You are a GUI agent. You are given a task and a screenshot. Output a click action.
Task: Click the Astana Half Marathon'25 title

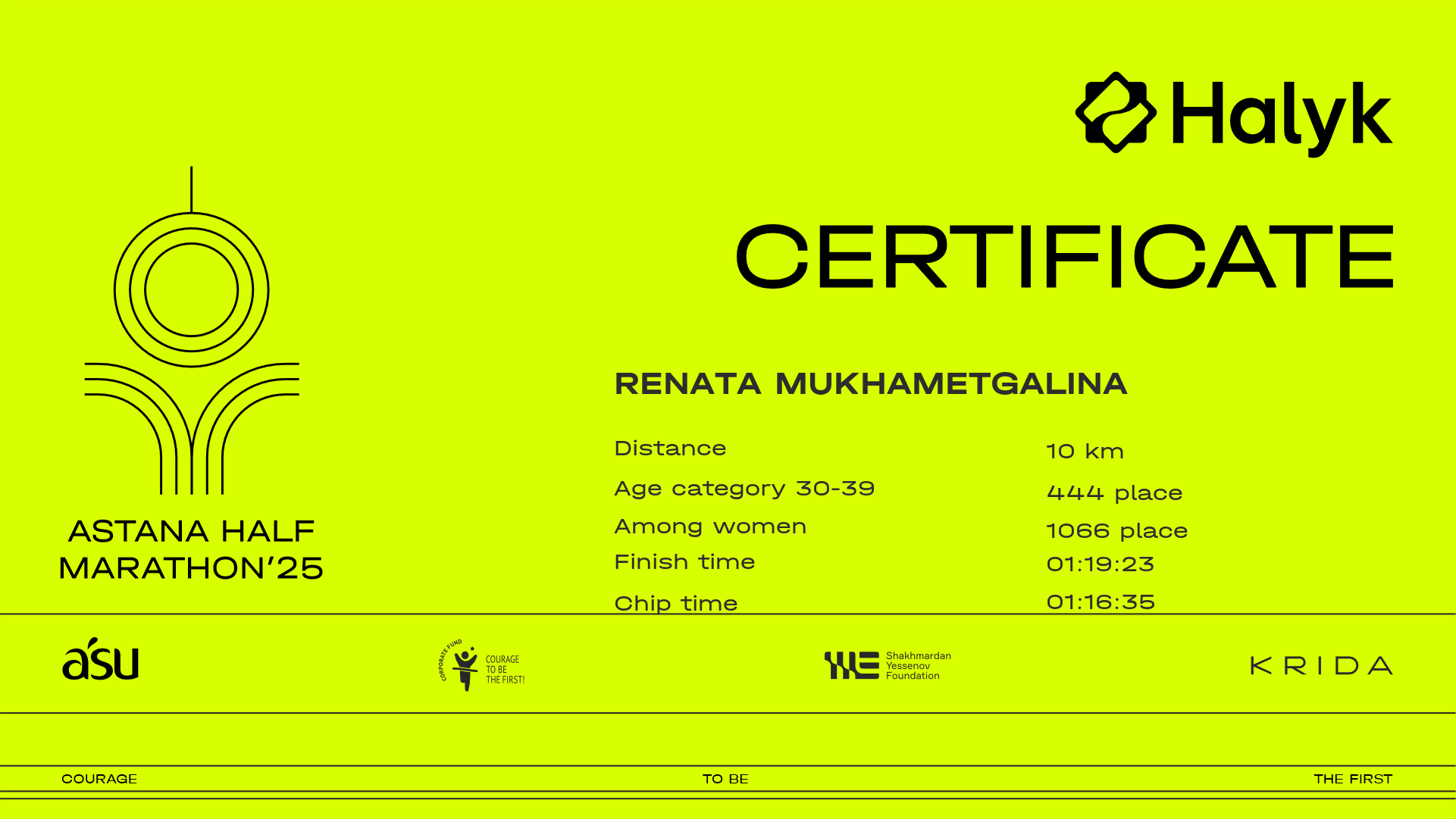coord(191,550)
